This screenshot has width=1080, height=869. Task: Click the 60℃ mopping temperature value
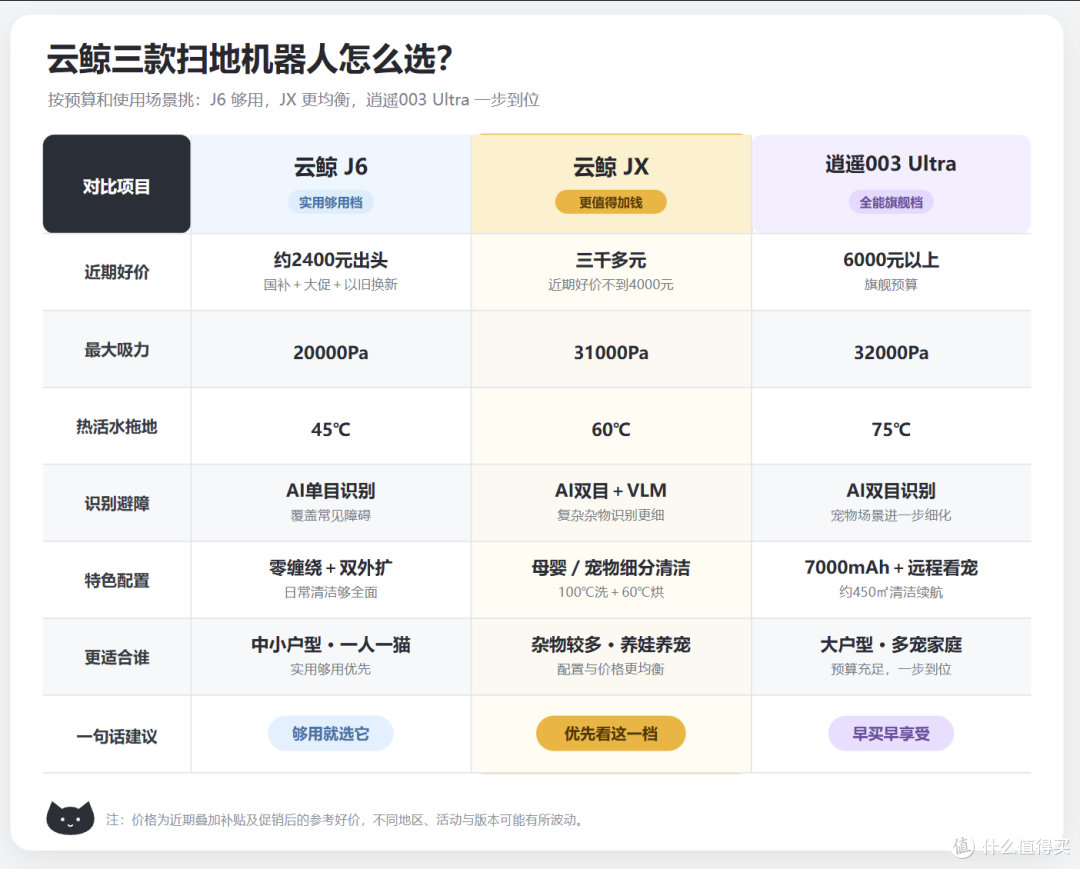pyautogui.click(x=611, y=430)
